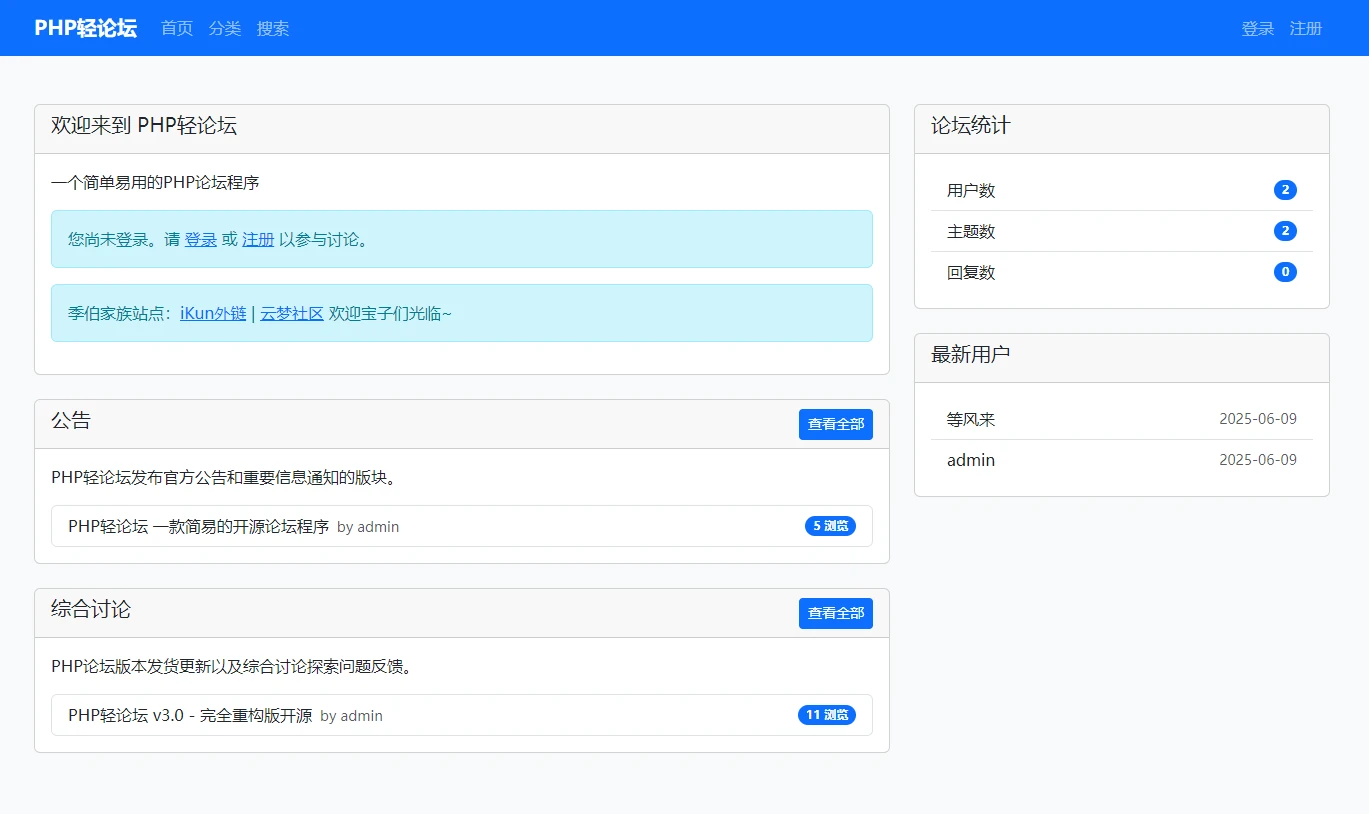Open the 首页 nav item
1369x814 pixels.
(x=177, y=28)
